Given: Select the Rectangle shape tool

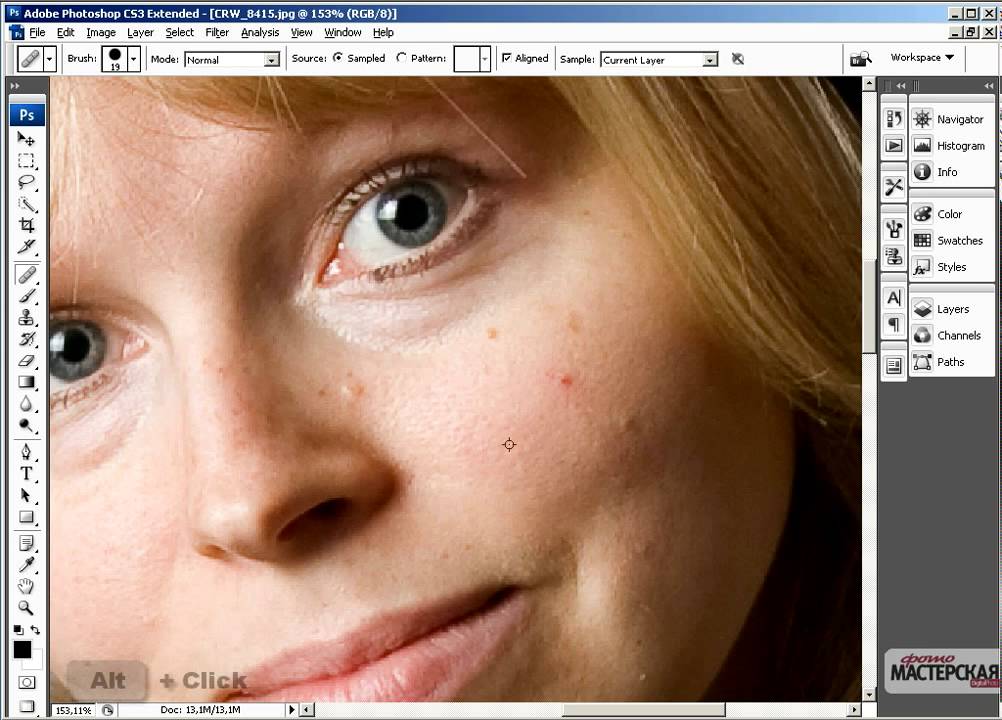Looking at the screenshot, I should tap(26, 517).
